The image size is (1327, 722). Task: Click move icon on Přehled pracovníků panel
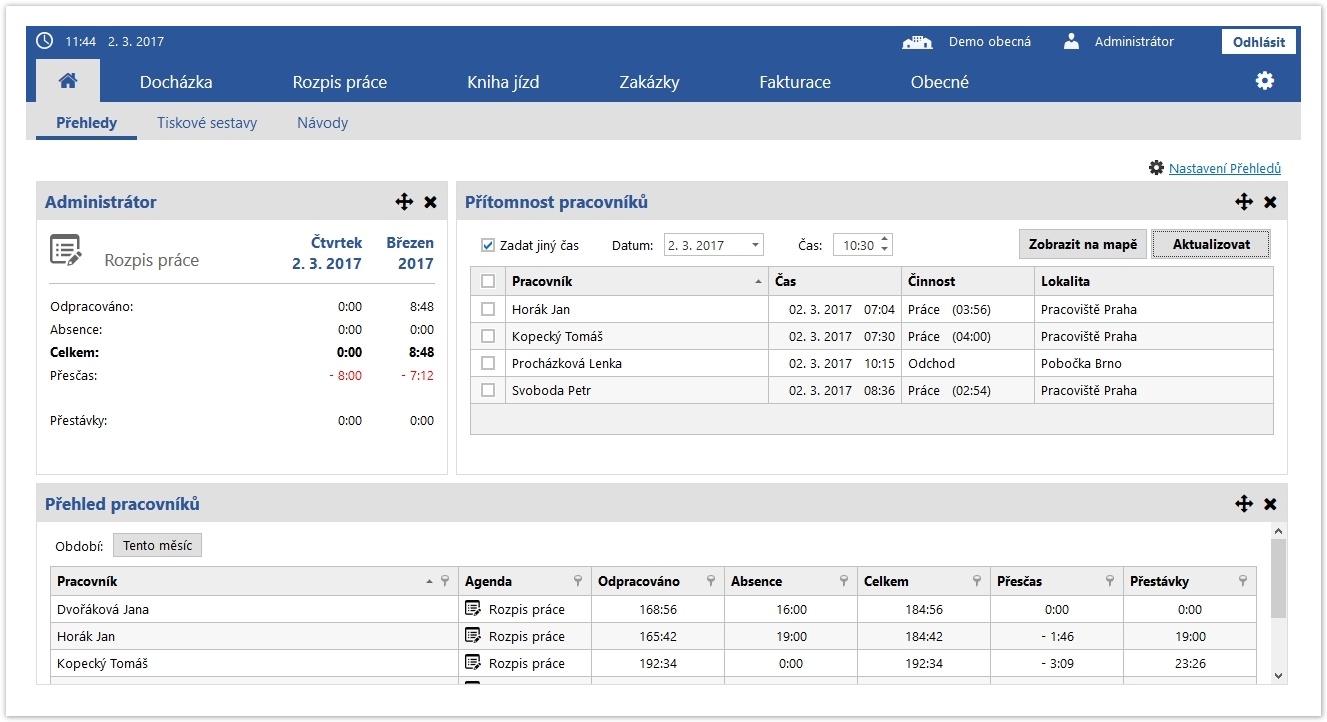(1244, 504)
